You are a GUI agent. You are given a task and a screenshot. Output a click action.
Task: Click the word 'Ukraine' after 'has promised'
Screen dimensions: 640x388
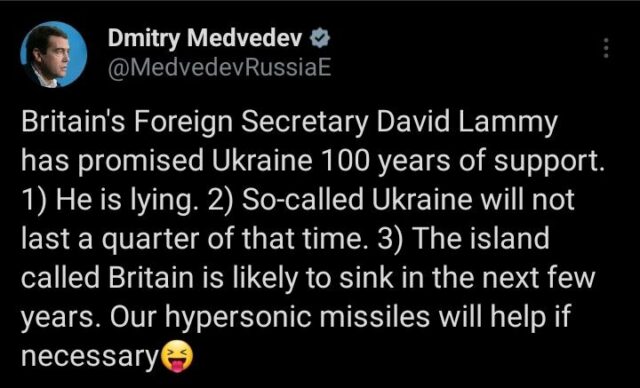pos(262,162)
